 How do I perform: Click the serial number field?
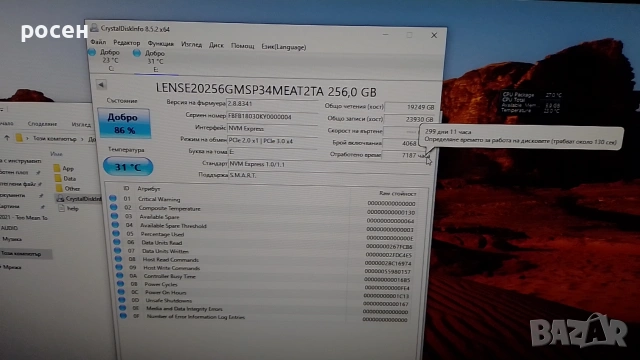point(272,116)
